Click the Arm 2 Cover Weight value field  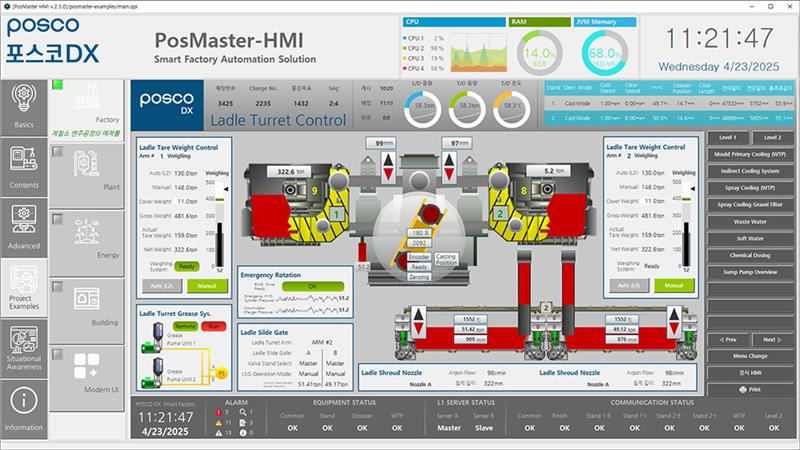point(654,201)
